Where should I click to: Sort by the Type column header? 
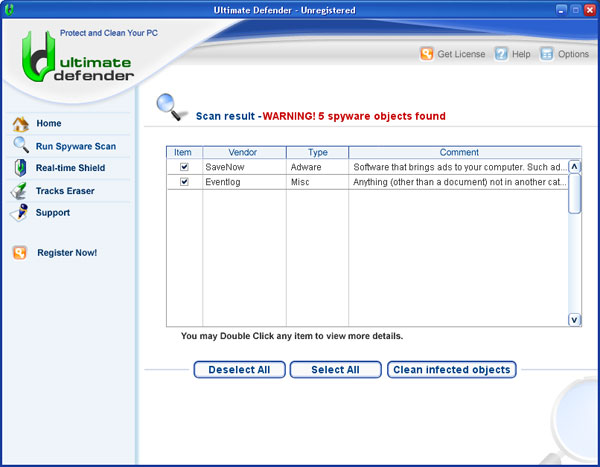coord(317,152)
